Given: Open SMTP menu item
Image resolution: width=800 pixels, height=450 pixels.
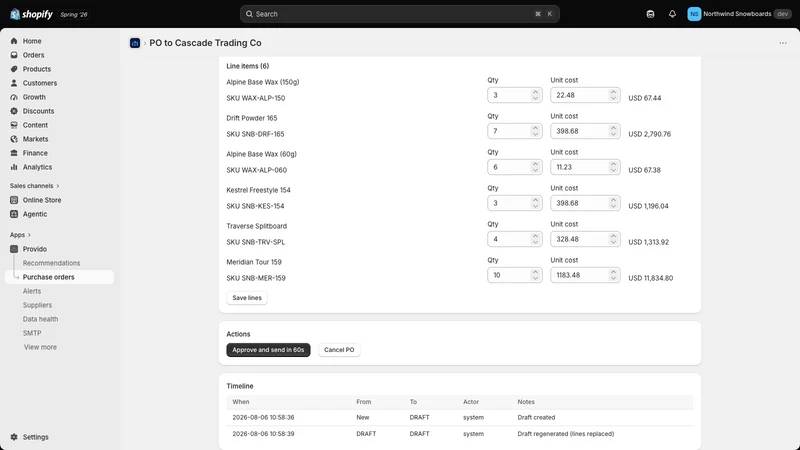Looking at the screenshot, I should pos(32,333).
